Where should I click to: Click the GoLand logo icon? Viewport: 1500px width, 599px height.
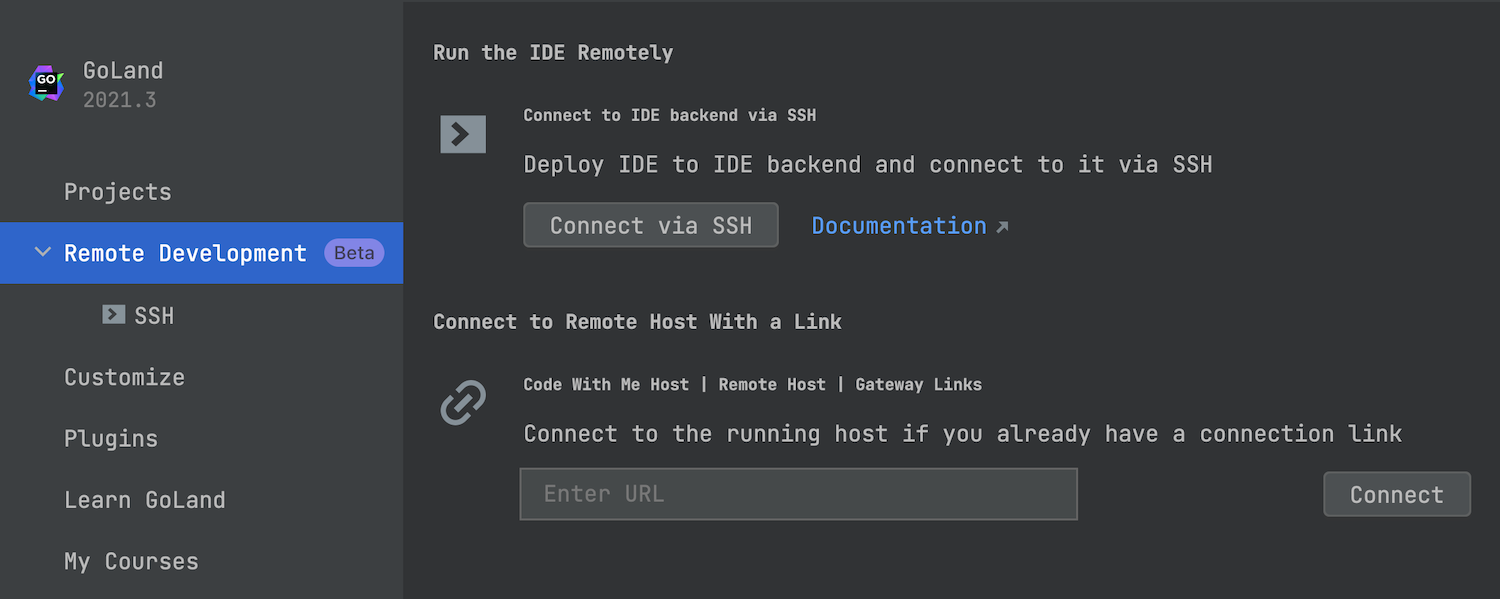point(46,84)
